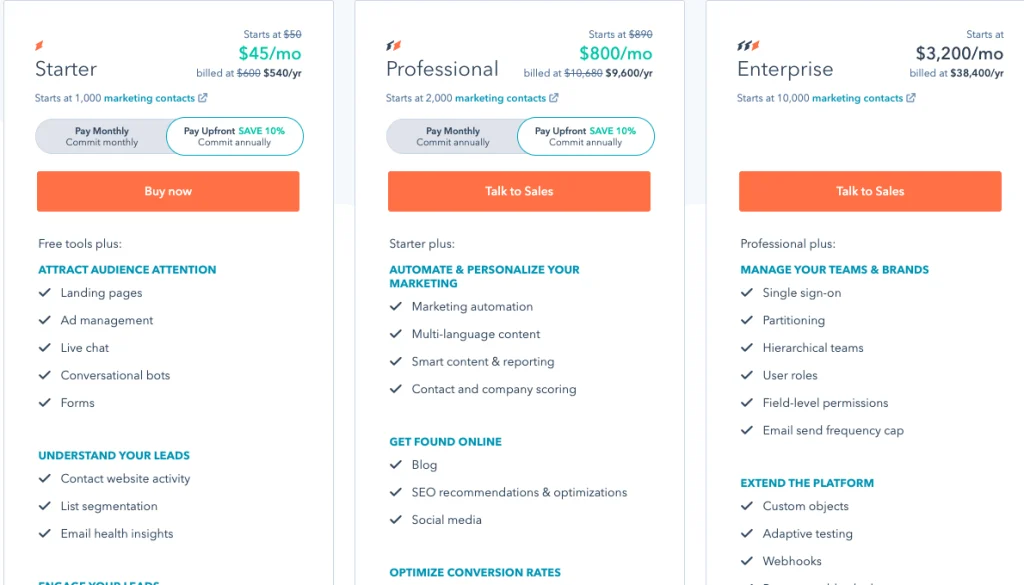Click the Buy now button
The width and height of the screenshot is (1024, 585).
click(x=168, y=191)
